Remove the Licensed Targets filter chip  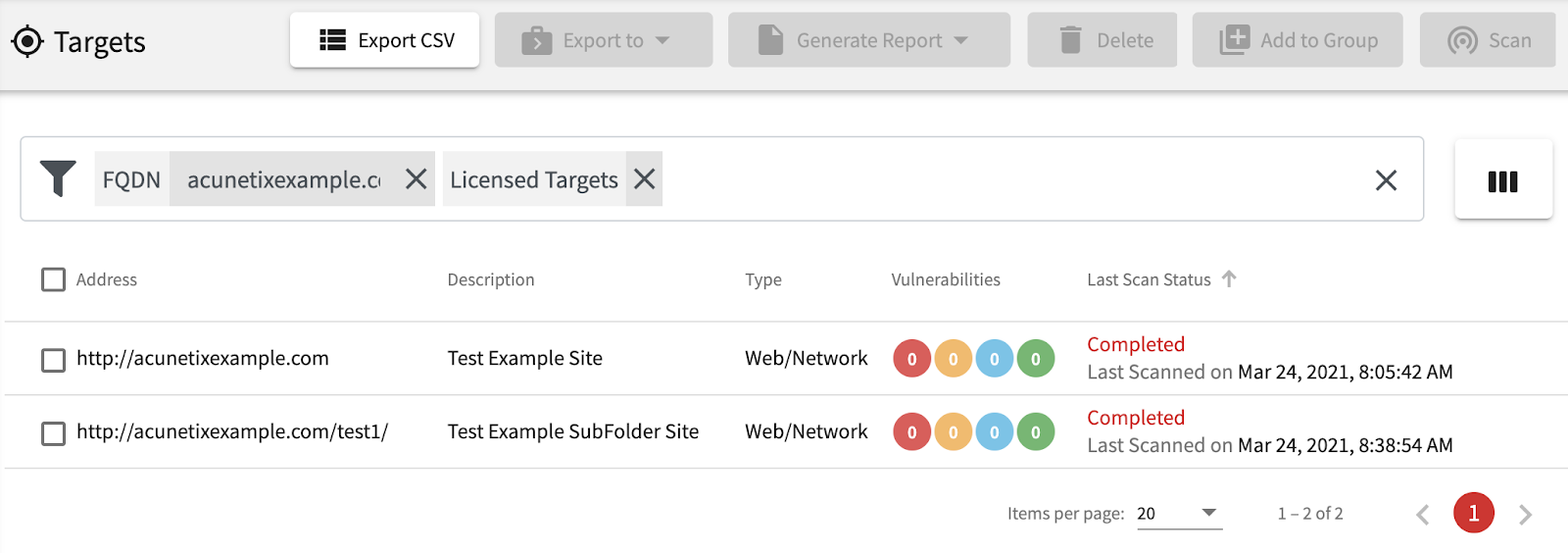point(644,178)
